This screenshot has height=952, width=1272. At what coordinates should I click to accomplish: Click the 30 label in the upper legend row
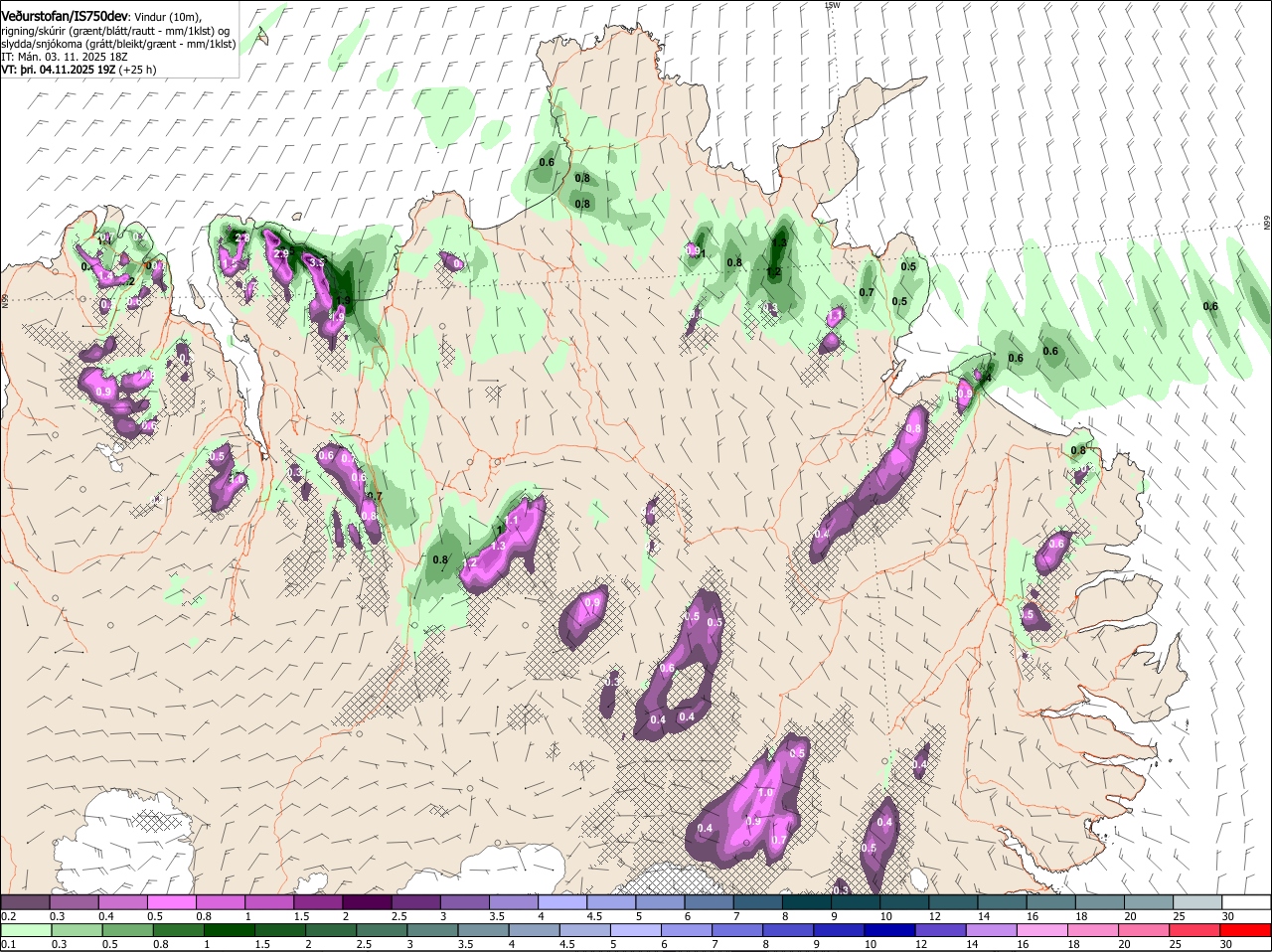(x=1228, y=916)
